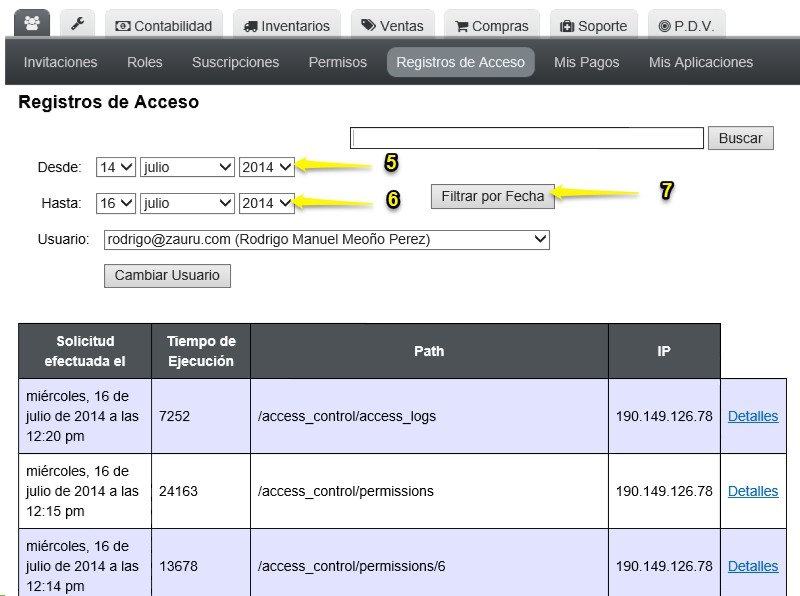Image resolution: width=800 pixels, height=596 pixels.
Task: Select Registros de Acceso submenu
Action: (x=461, y=62)
